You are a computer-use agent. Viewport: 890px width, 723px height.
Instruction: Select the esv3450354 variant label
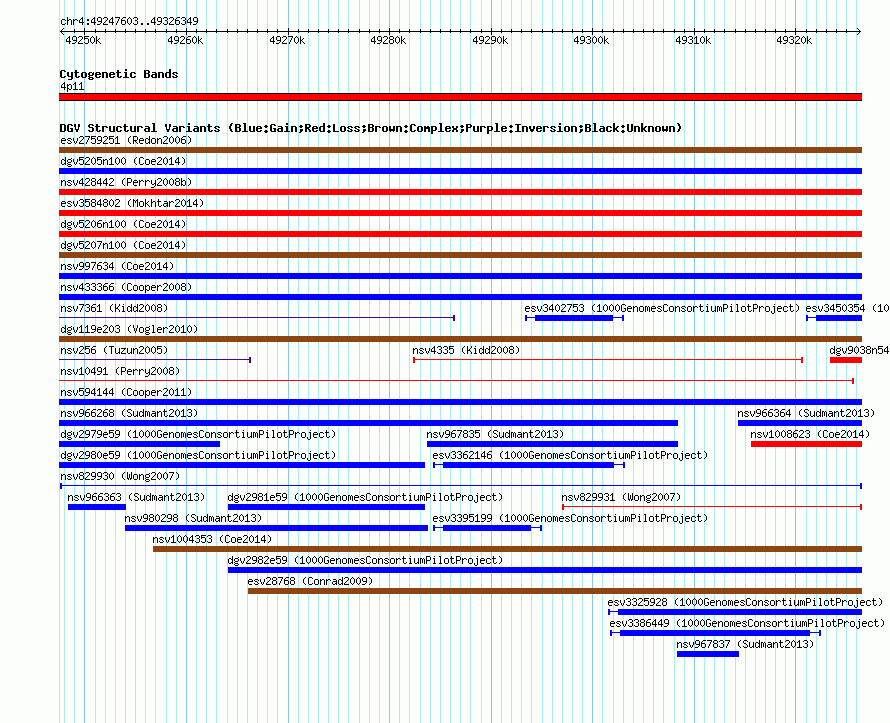[847, 308]
